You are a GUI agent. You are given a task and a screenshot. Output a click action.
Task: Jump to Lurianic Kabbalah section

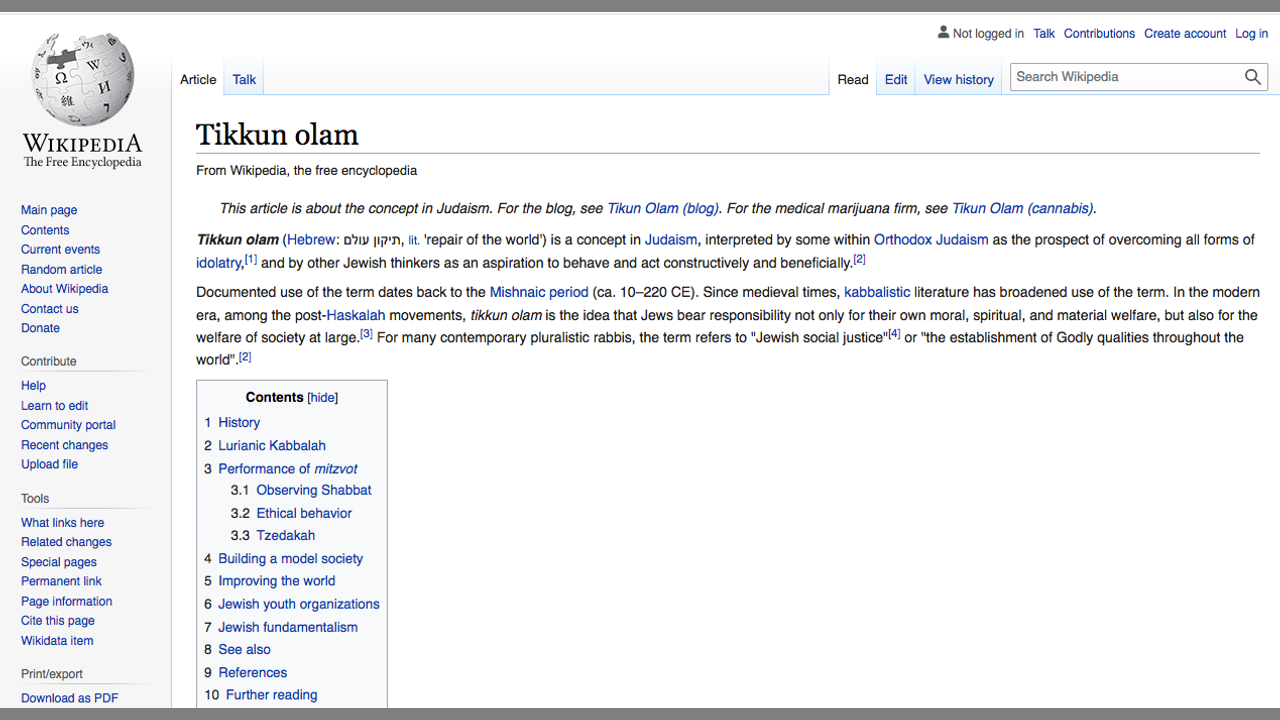pos(271,446)
